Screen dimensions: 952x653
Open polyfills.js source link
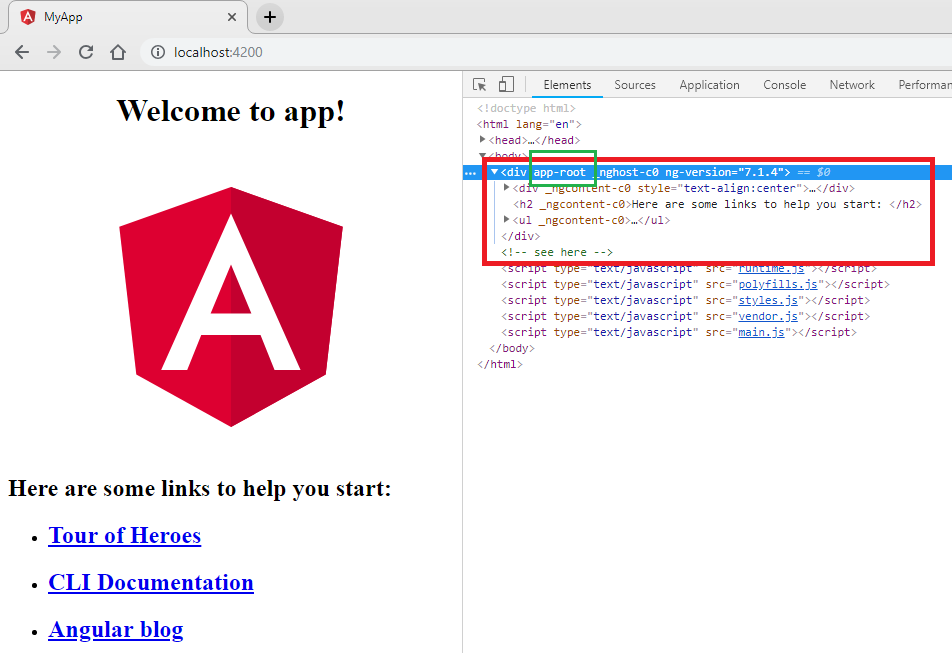778,284
